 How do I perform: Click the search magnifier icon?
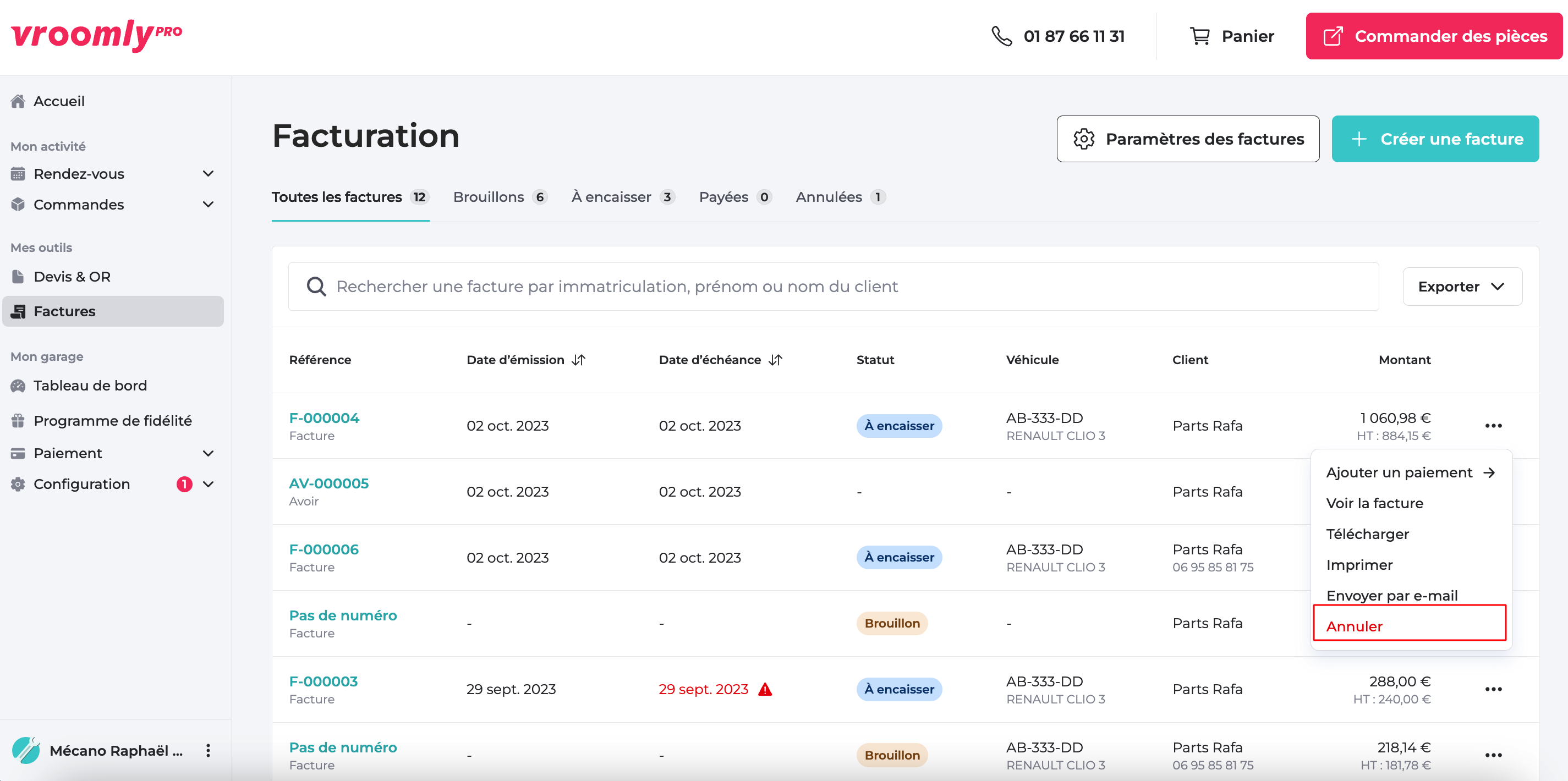(x=316, y=287)
